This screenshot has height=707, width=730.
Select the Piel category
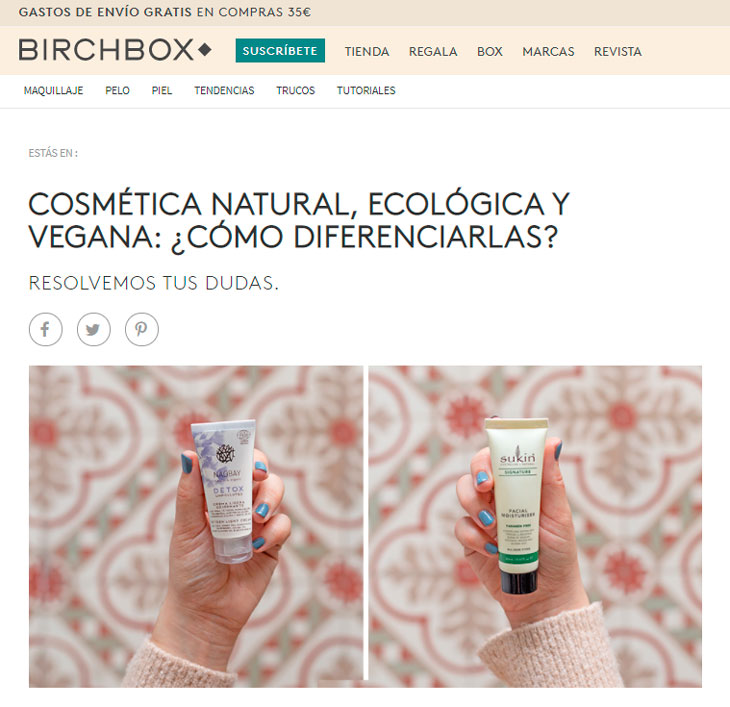coord(162,90)
